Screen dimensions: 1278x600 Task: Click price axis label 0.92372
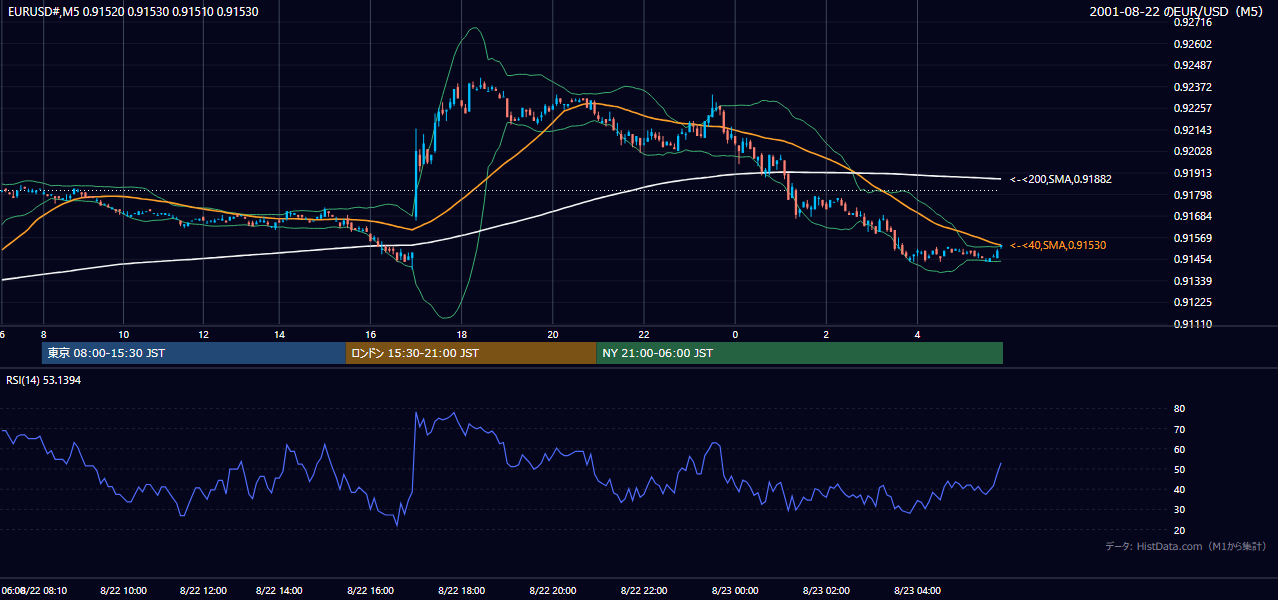click(x=1192, y=87)
